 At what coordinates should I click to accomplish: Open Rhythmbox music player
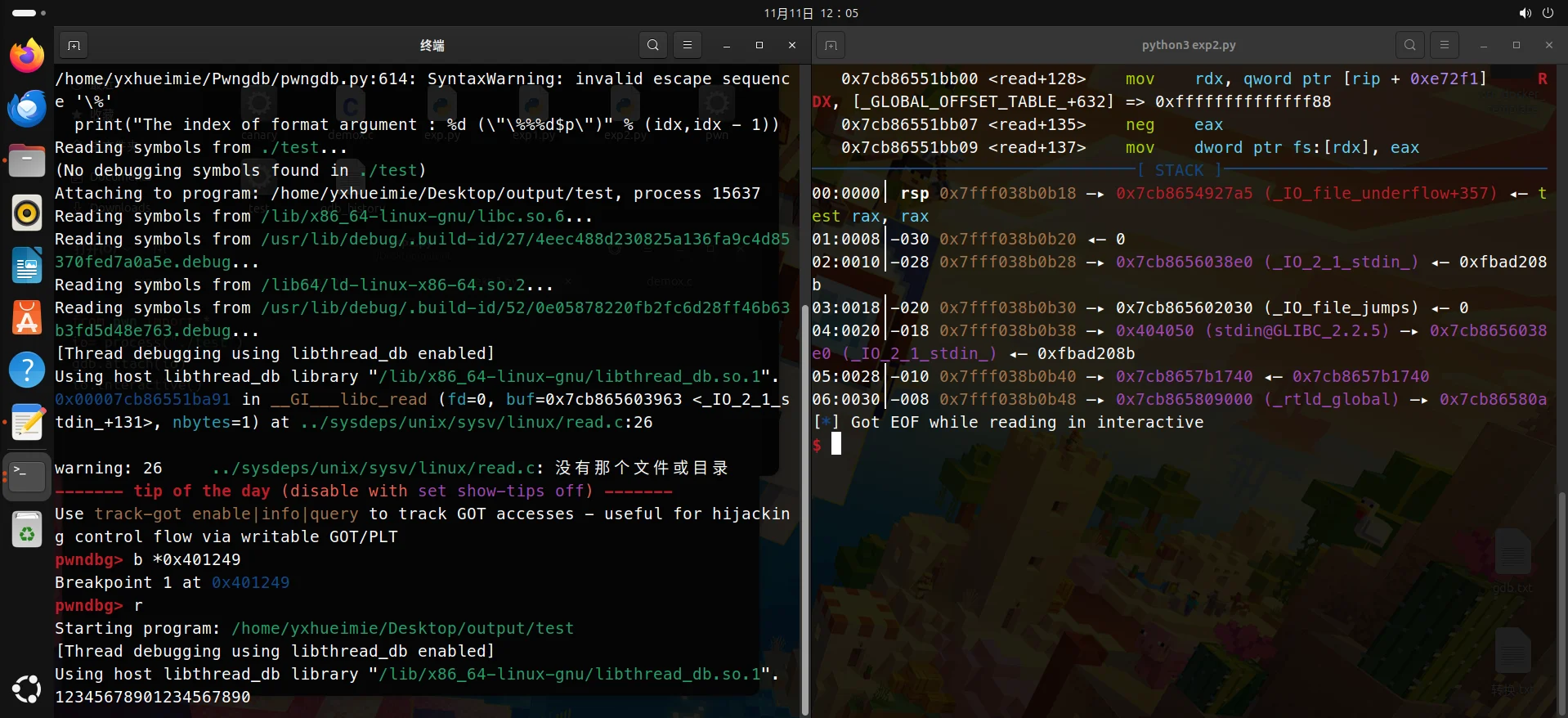27,213
